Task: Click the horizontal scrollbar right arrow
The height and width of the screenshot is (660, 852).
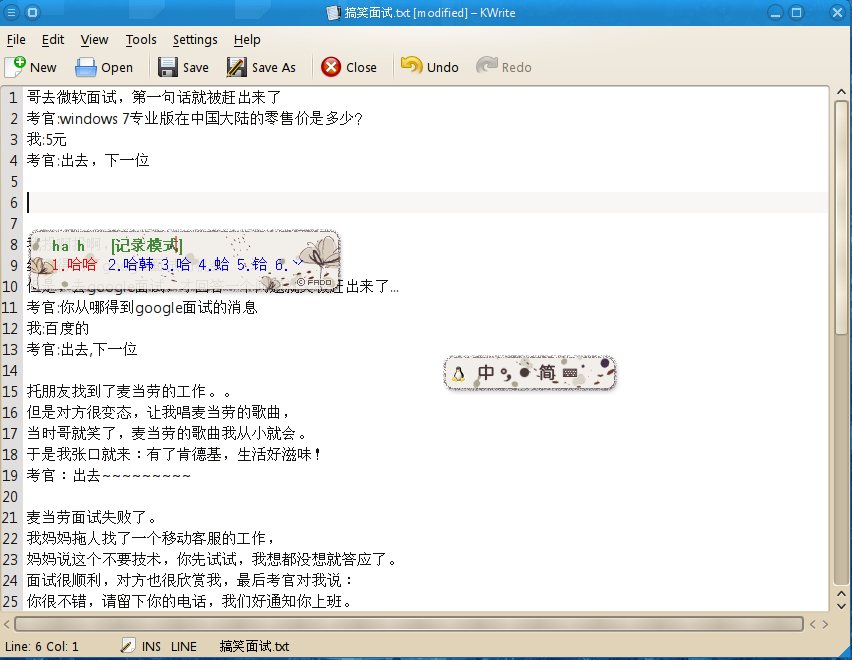Action: 825,624
